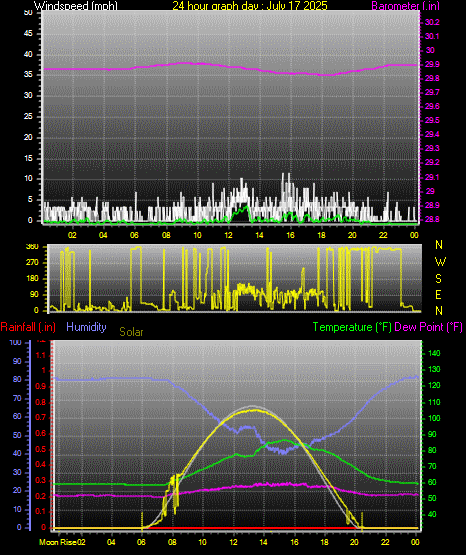Click the 140 temperature scale value
466x555 pixels.
(x=434, y=353)
